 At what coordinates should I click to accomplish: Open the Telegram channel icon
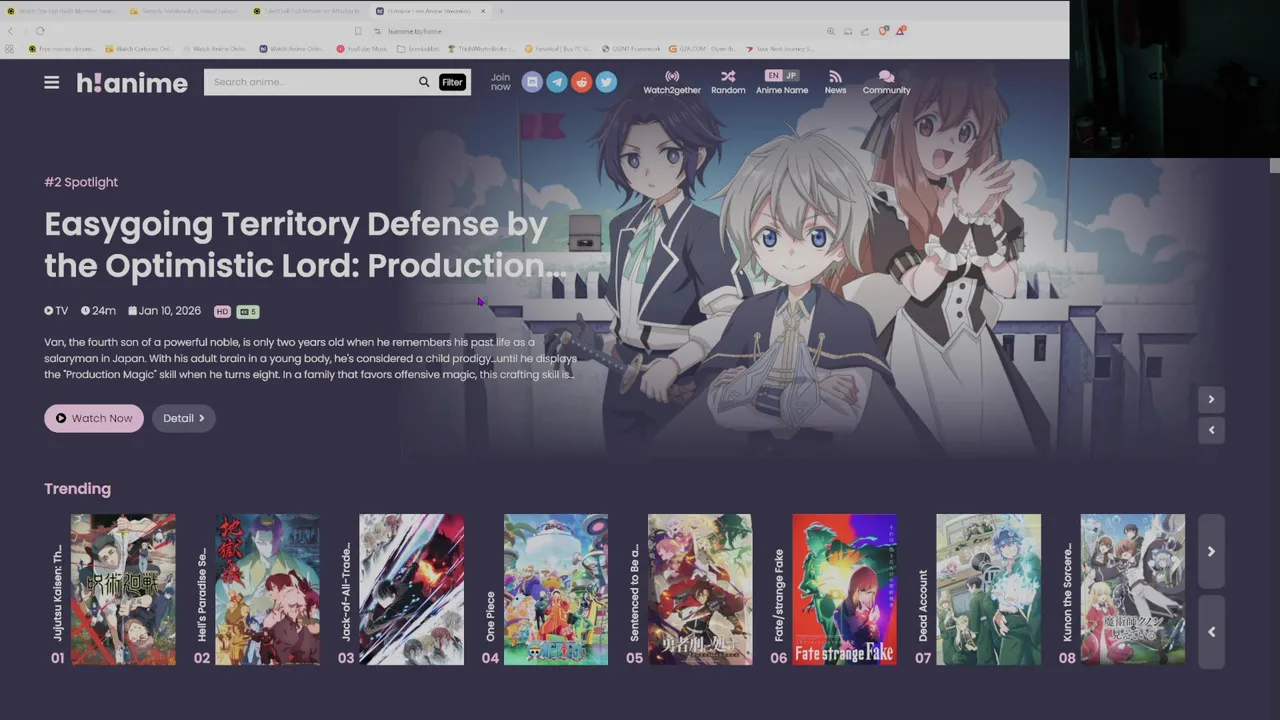click(557, 82)
